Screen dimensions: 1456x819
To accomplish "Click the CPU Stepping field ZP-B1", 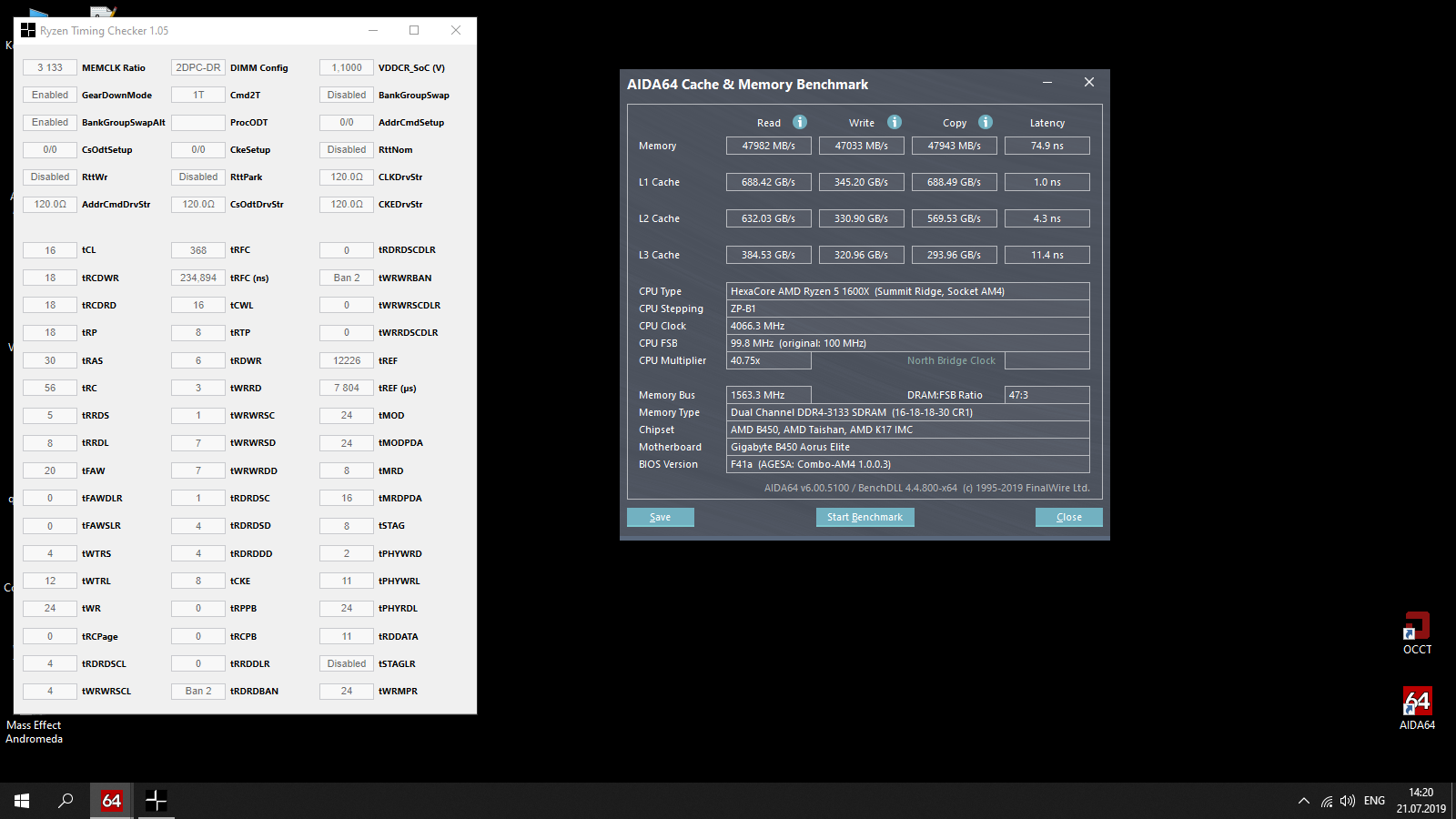I will [908, 308].
